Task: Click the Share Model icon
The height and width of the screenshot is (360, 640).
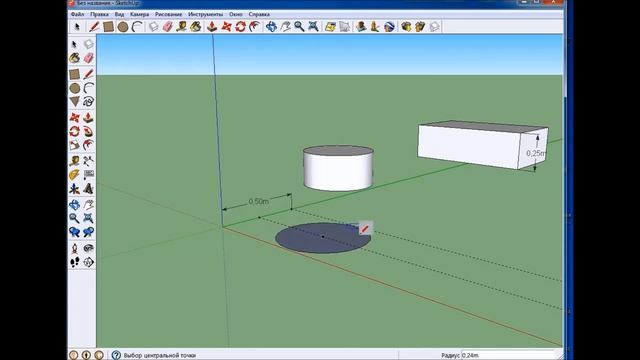Action: coord(420,27)
